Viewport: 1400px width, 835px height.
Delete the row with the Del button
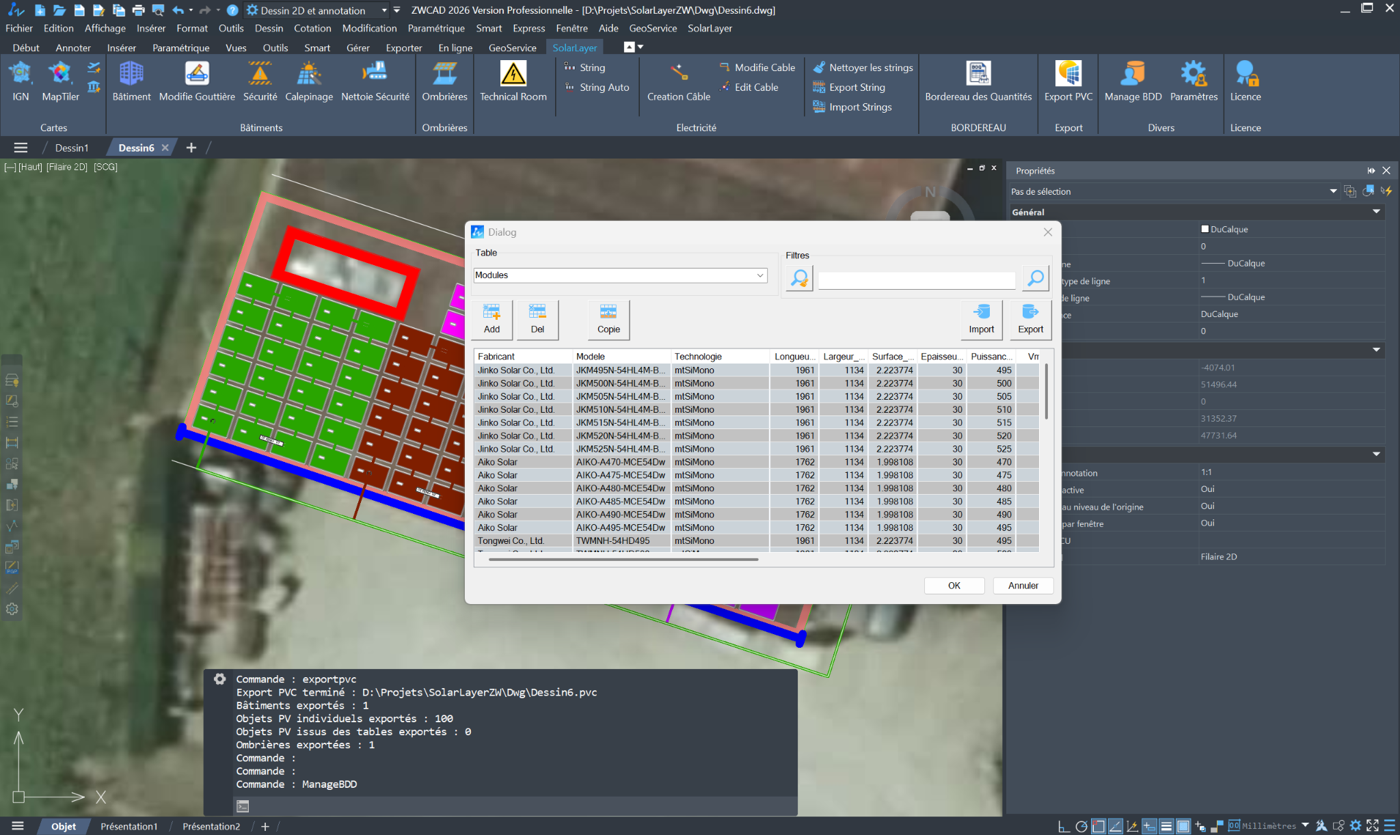pyautogui.click(x=538, y=319)
